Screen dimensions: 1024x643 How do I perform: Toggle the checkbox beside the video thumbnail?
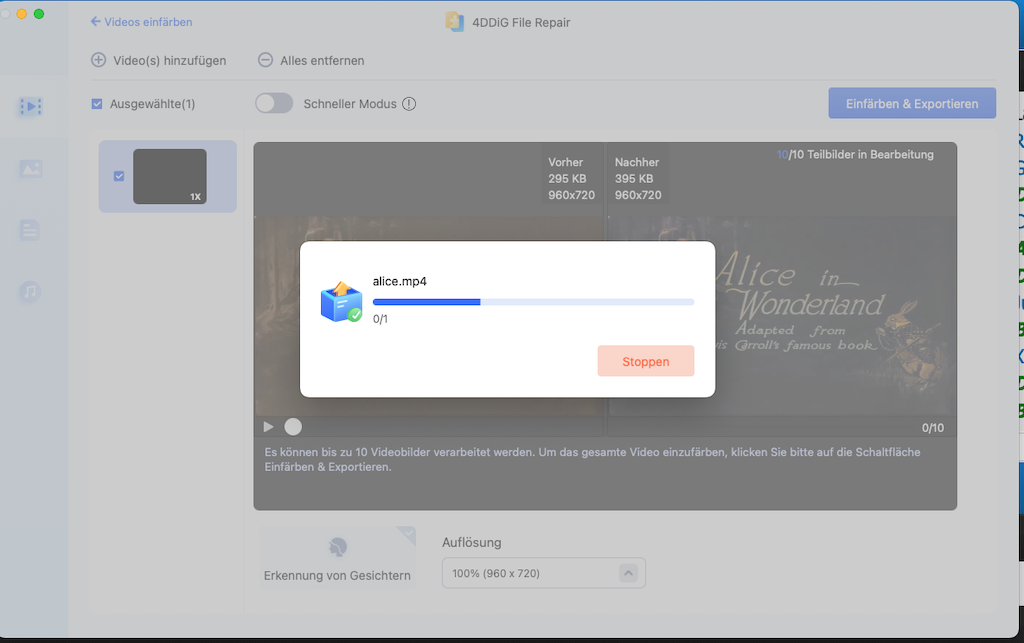119,177
